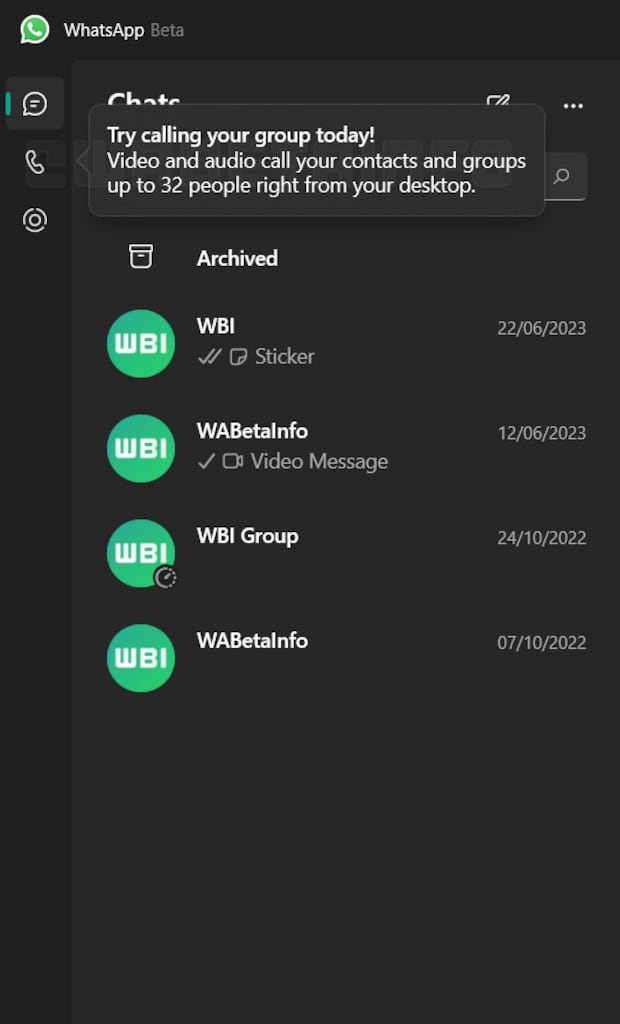620x1024 pixels.
Task: Click the search magnifier icon
Action: pos(562,177)
